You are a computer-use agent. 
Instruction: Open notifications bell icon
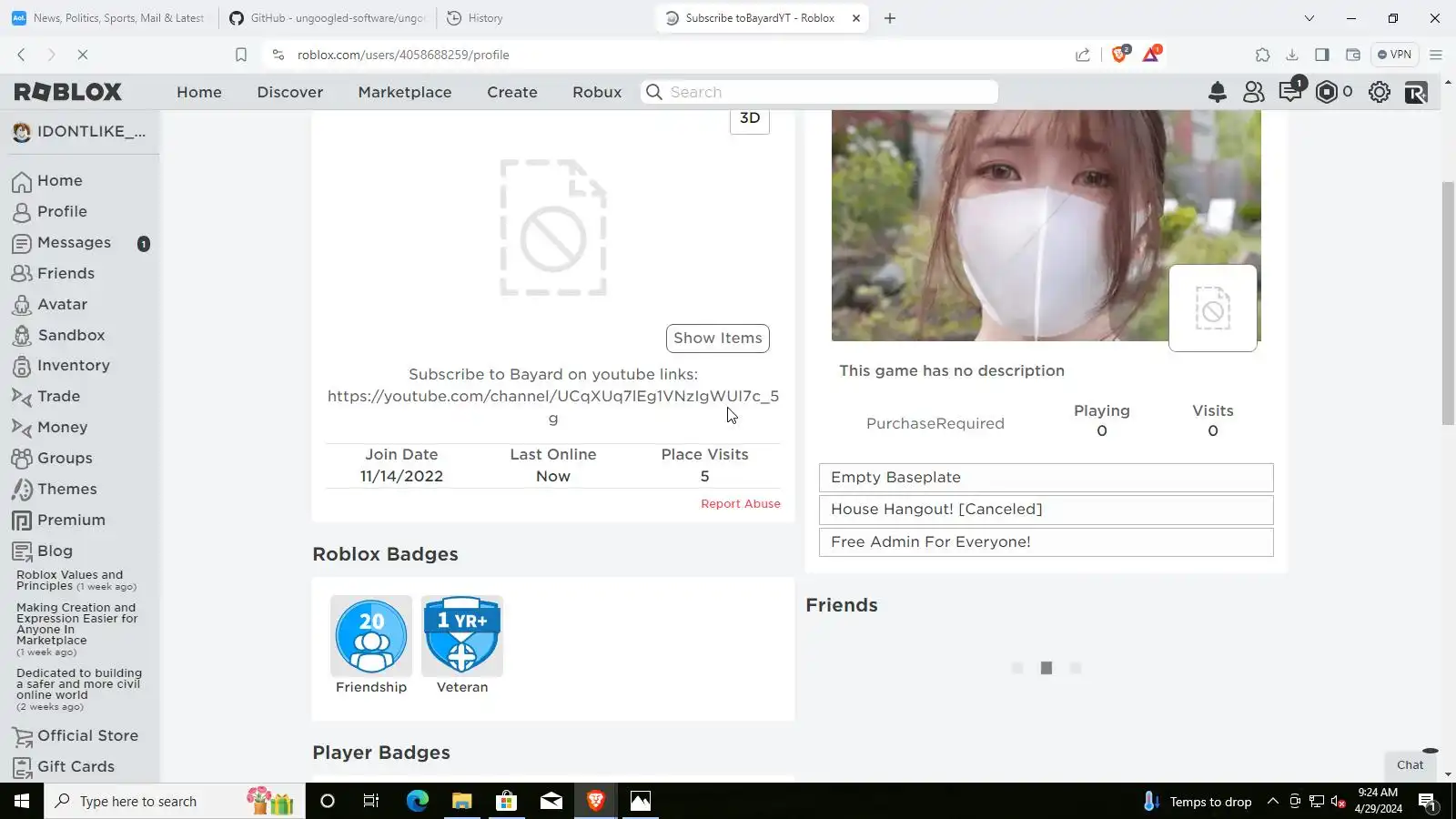coord(1218,92)
